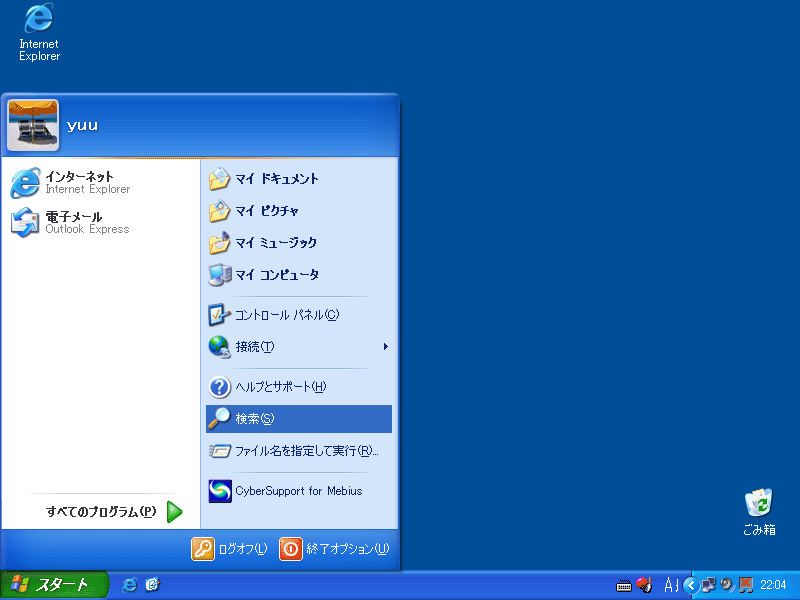Viewport: 800px width, 600px height.
Task: Click the volume speaker tray icon
Action: tap(727, 585)
